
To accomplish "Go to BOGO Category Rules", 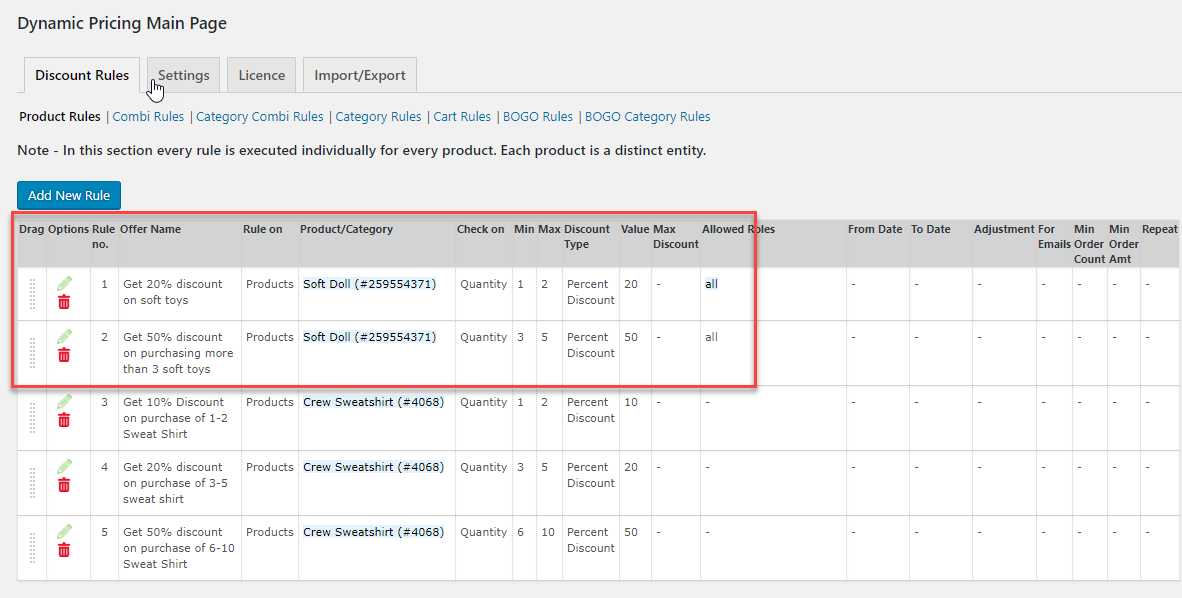I will [x=648, y=117].
